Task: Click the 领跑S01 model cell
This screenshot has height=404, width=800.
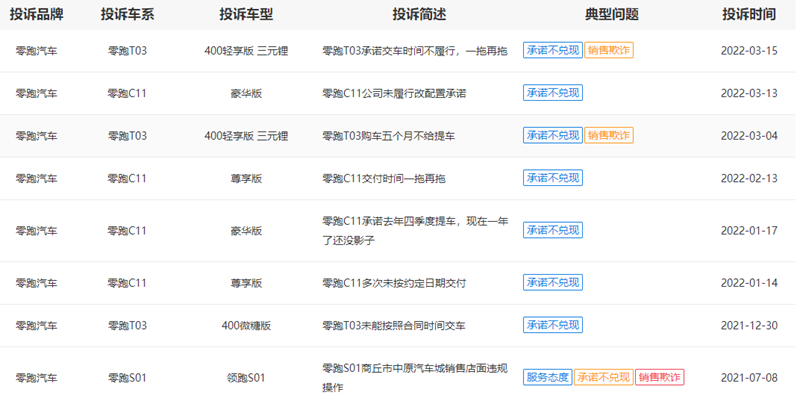Action: coord(246,378)
